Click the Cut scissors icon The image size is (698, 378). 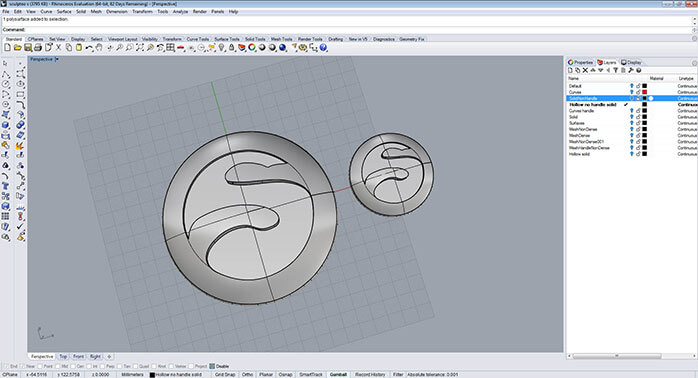(x=58, y=48)
